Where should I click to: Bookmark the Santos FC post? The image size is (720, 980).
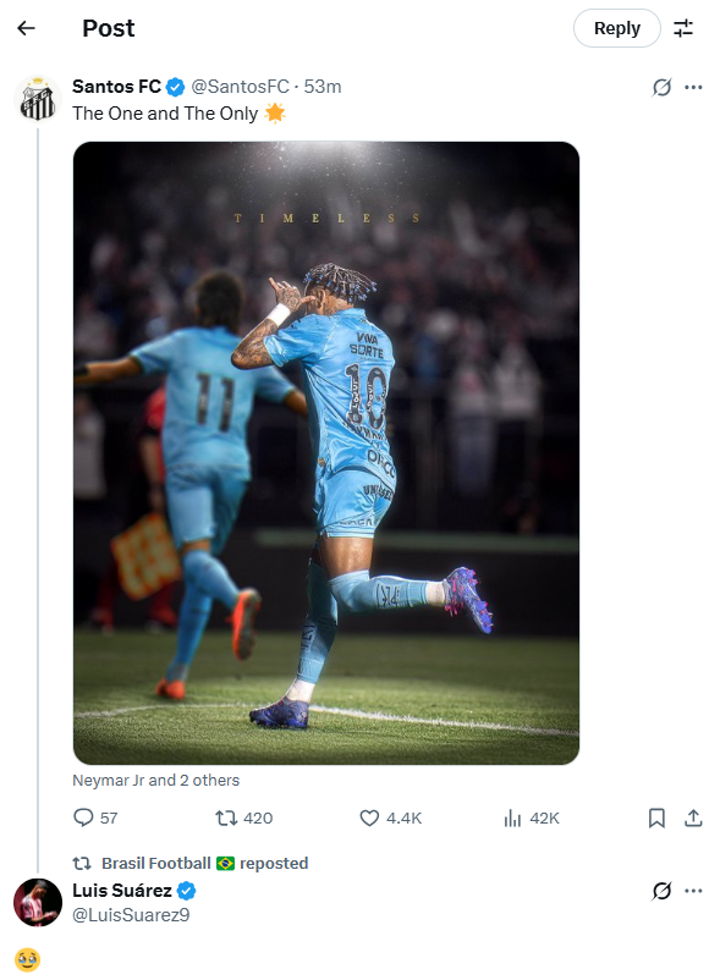[x=657, y=818]
